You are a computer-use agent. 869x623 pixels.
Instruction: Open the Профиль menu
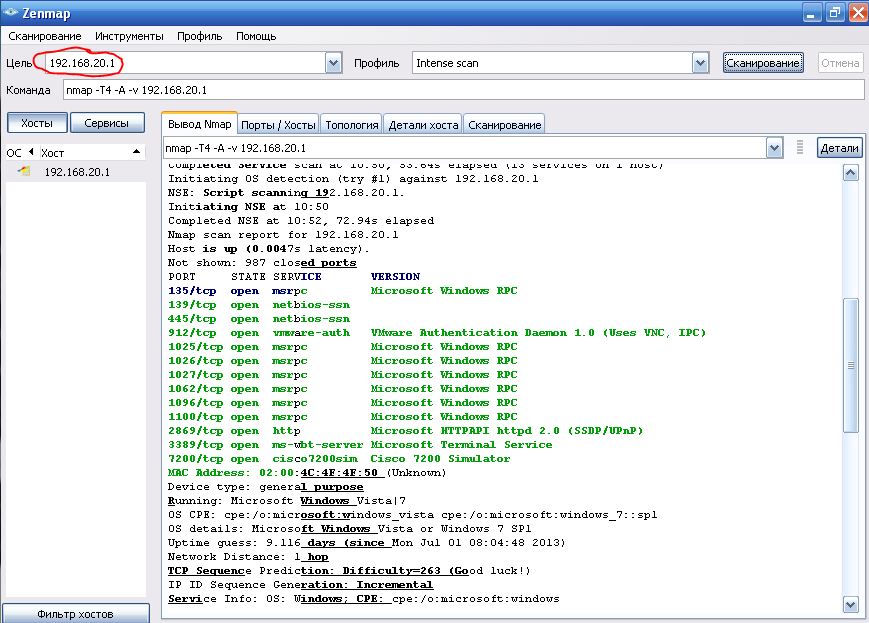[x=200, y=36]
